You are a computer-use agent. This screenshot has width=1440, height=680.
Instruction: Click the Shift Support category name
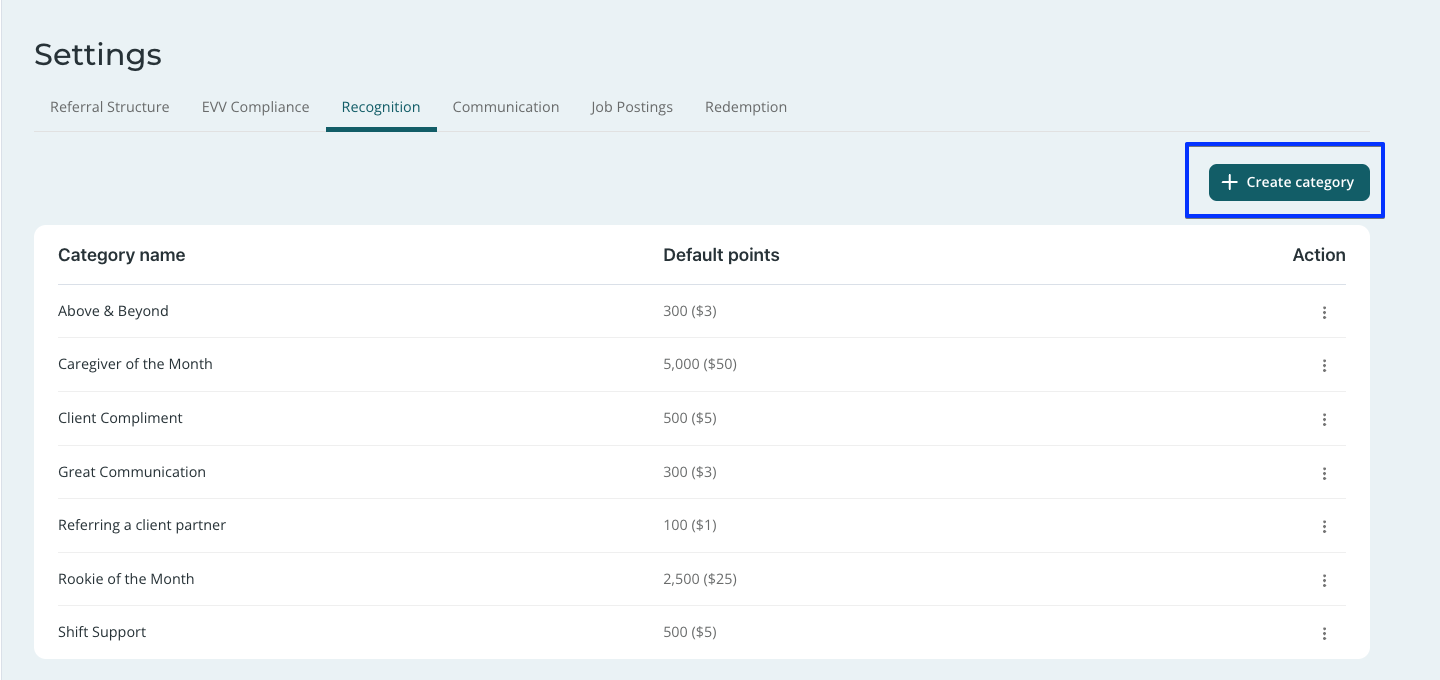pyautogui.click(x=102, y=632)
